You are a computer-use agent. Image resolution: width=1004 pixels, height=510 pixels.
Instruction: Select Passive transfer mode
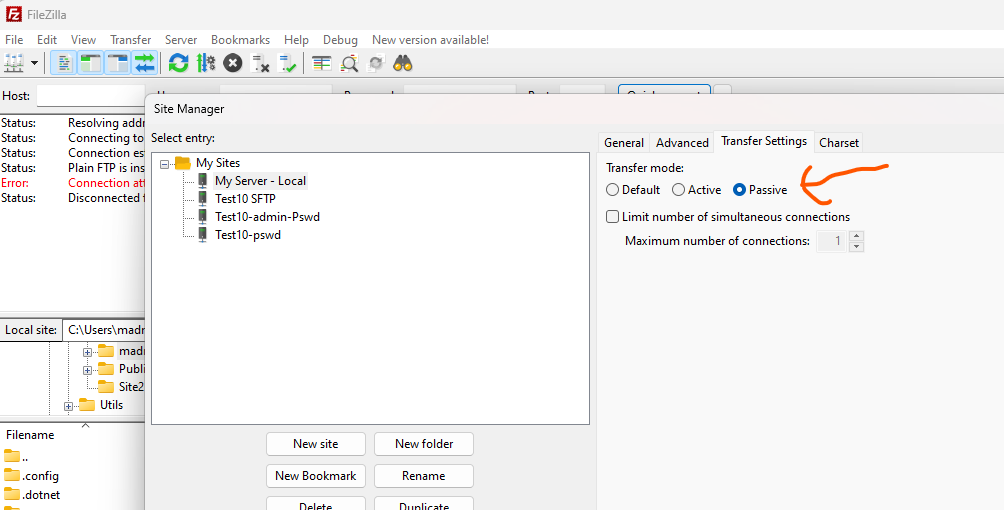(x=740, y=190)
